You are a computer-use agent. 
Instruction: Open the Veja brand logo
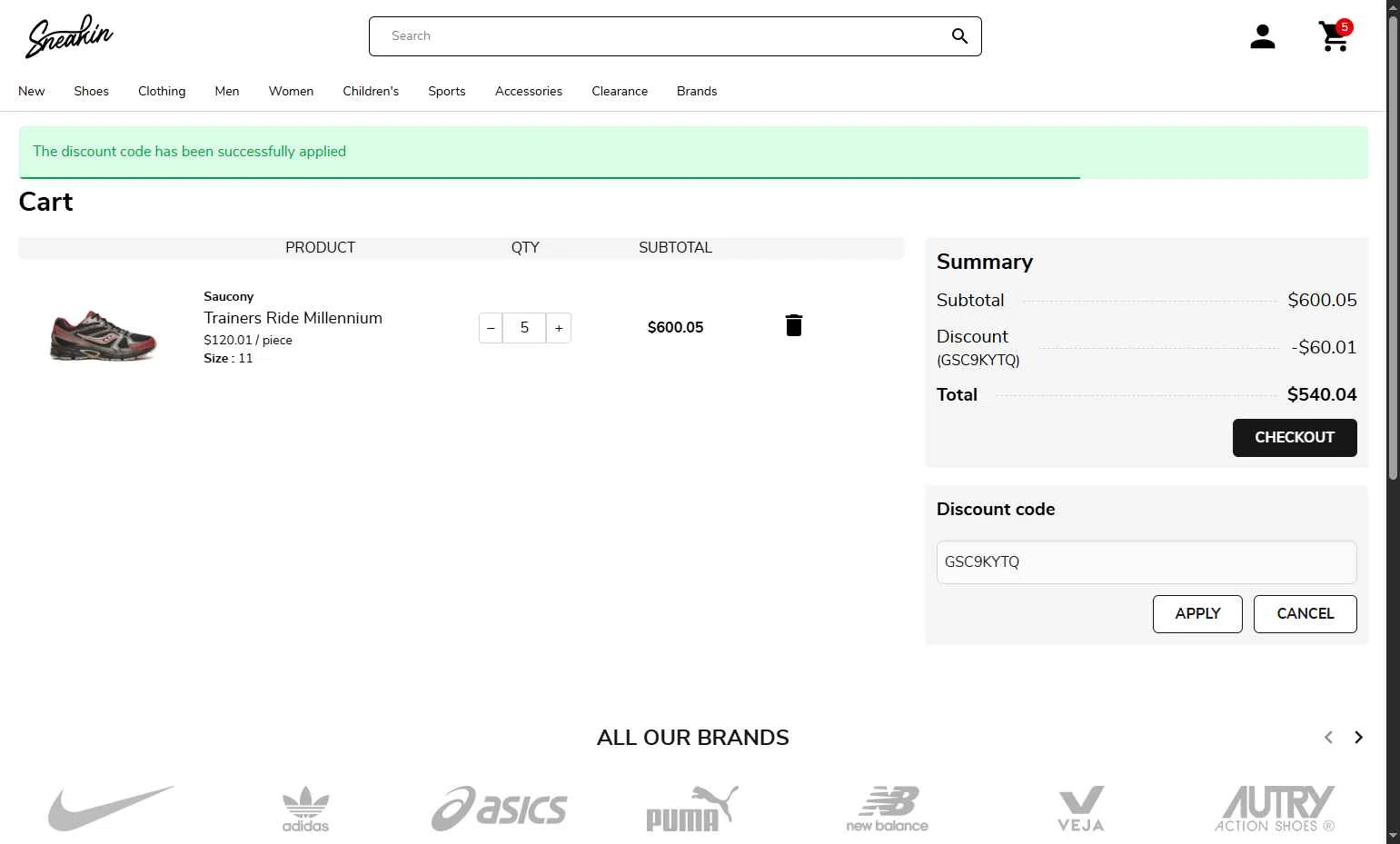[1081, 809]
